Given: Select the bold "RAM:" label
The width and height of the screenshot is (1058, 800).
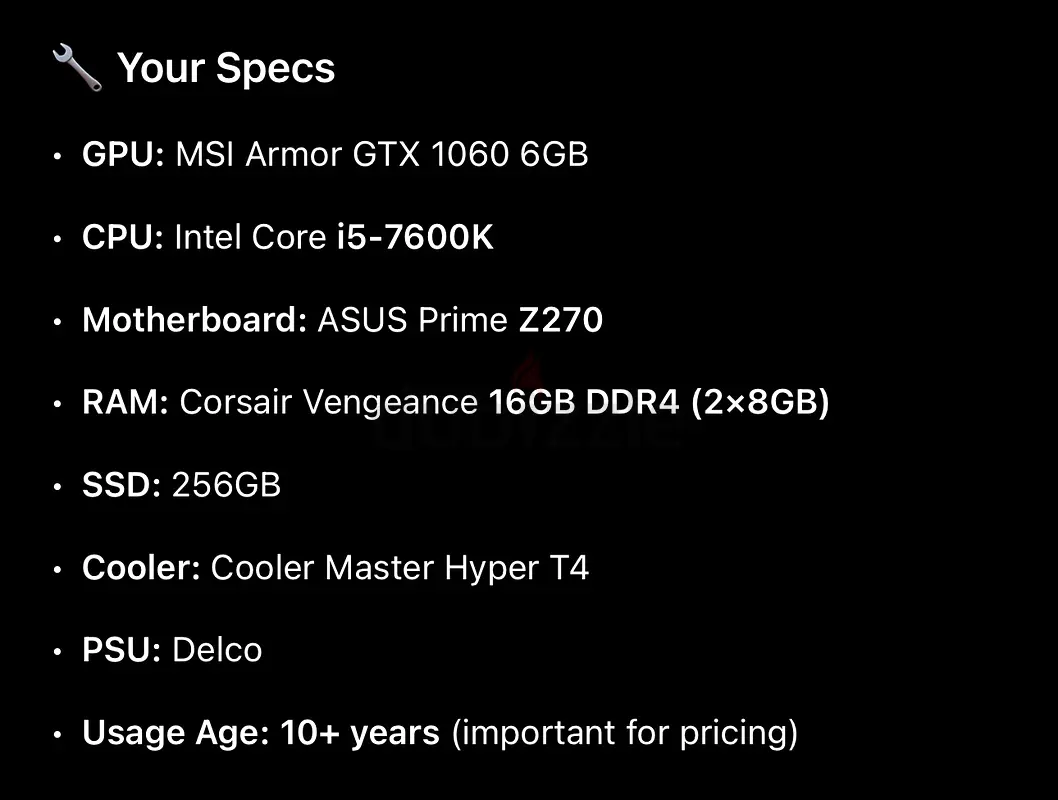Looking at the screenshot, I should point(125,403).
